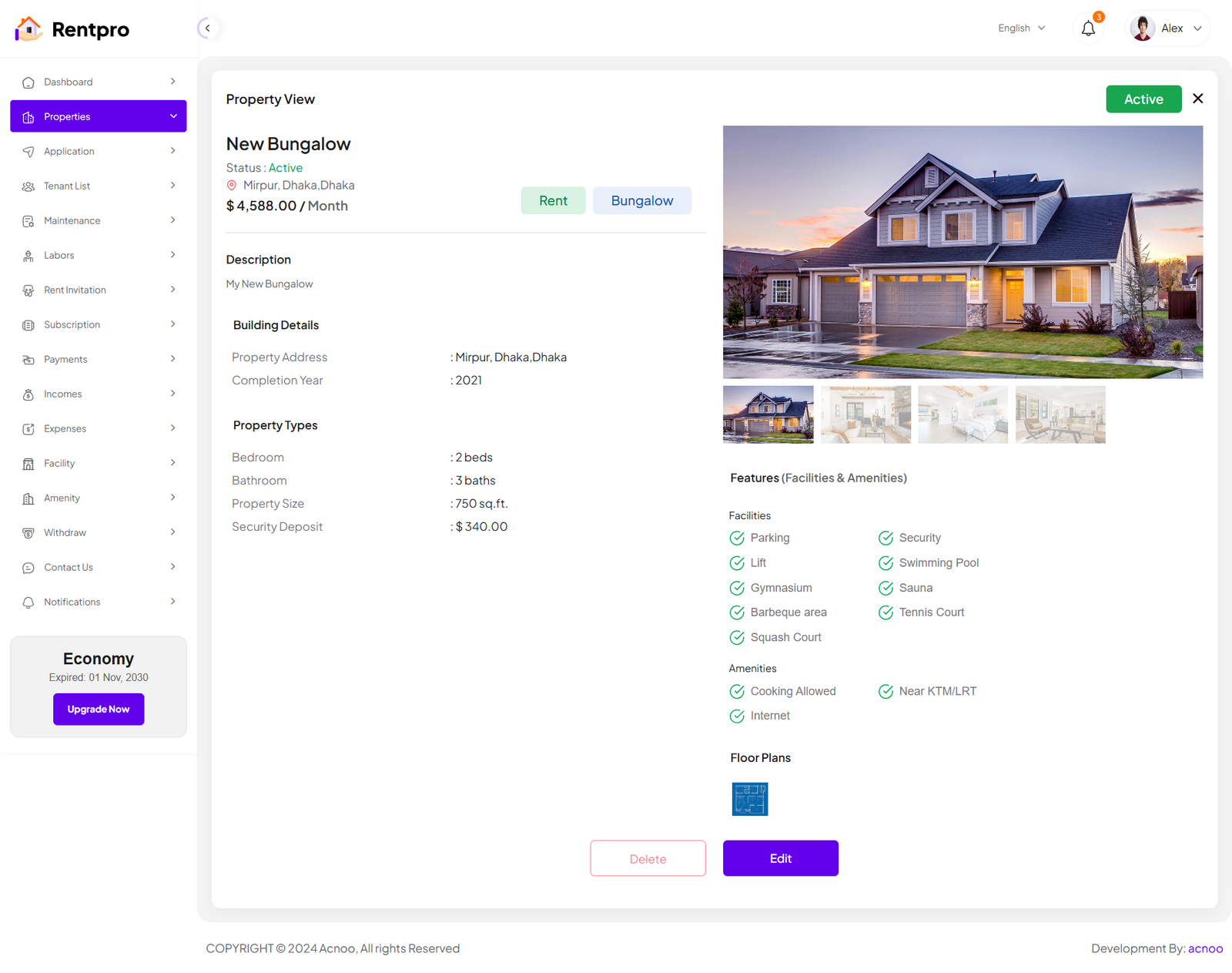Image resolution: width=1232 pixels, height=973 pixels.
Task: Click the Payments icon in the sidebar
Action: pos(28,360)
